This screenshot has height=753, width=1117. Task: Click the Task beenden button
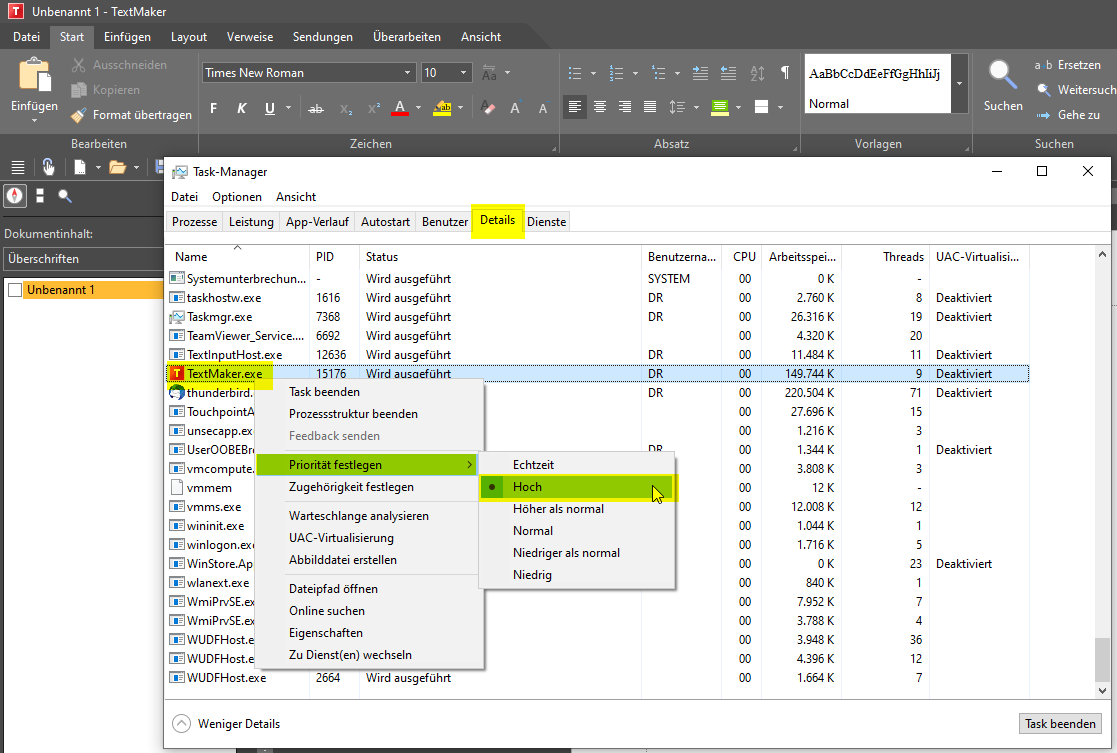1061,724
